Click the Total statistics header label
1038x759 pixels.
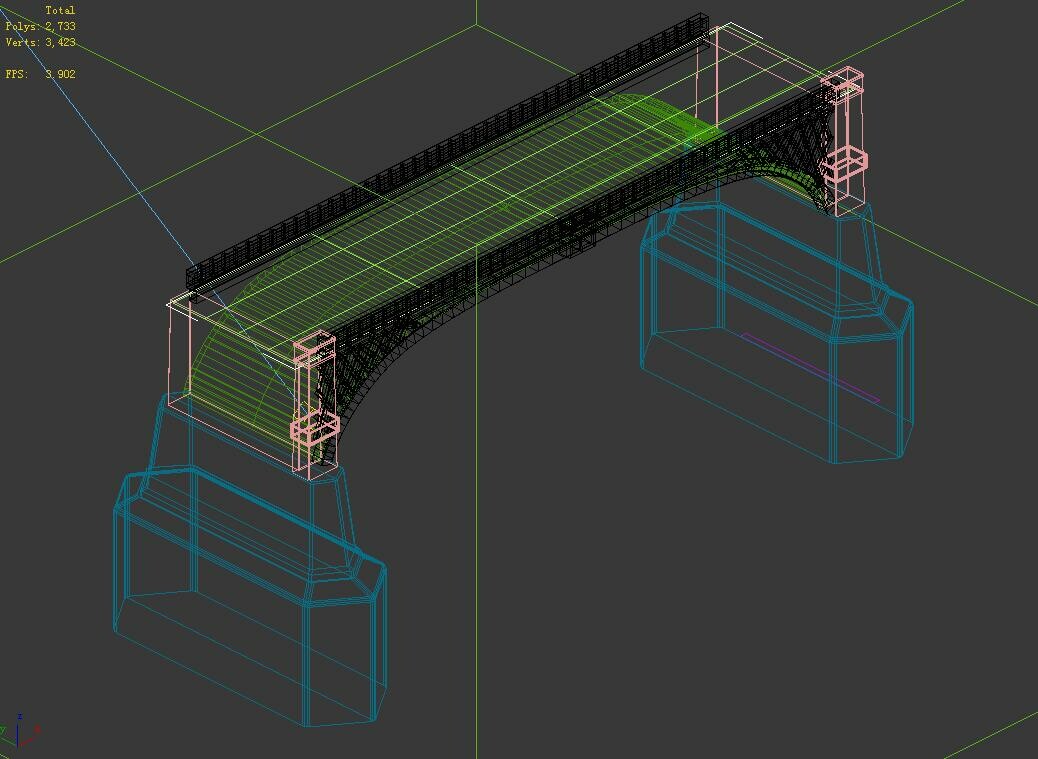(x=60, y=8)
